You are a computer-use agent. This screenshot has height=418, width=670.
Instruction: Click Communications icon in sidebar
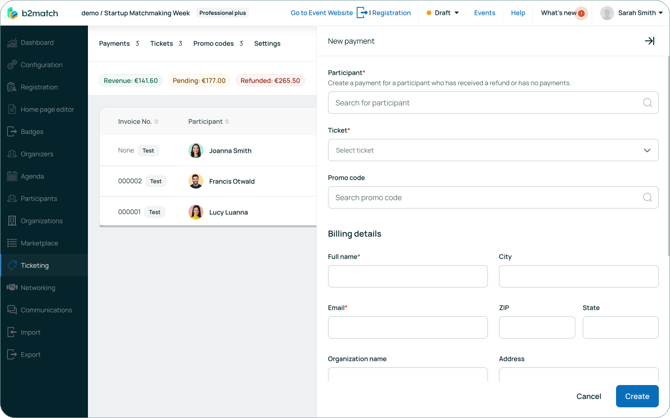coord(12,310)
